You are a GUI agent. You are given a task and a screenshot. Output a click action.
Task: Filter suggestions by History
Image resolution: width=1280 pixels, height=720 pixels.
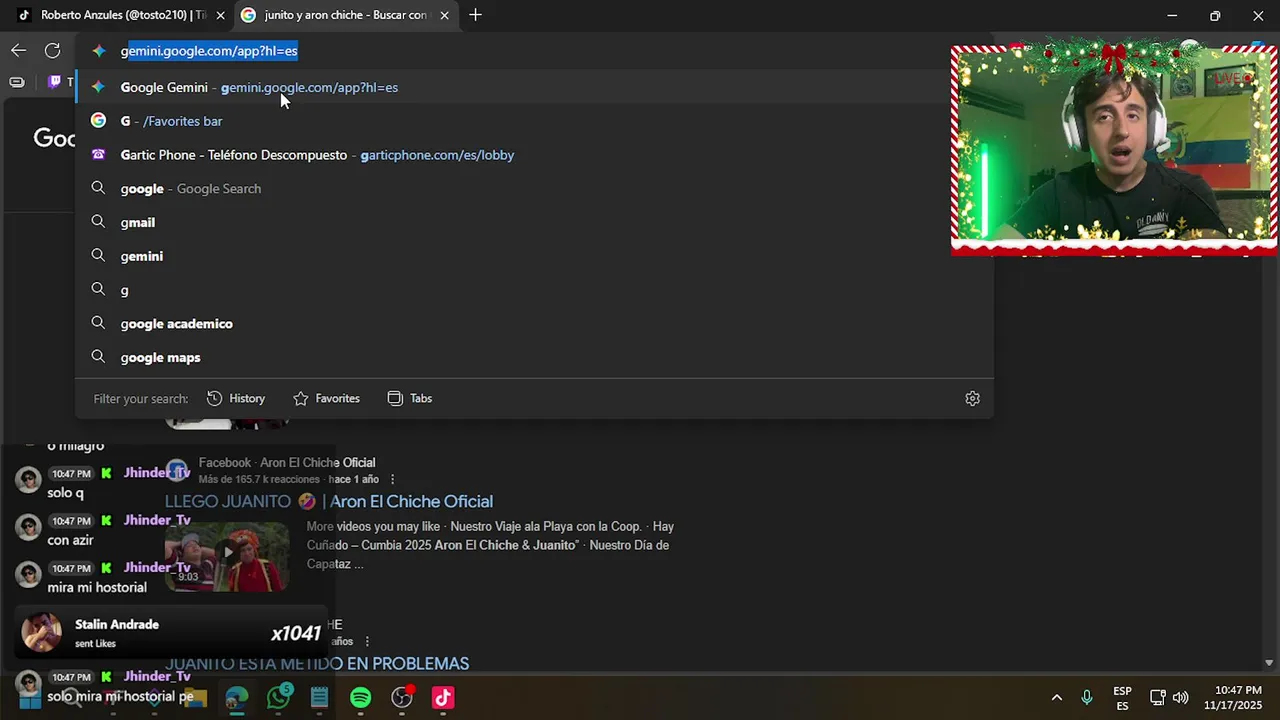point(236,398)
